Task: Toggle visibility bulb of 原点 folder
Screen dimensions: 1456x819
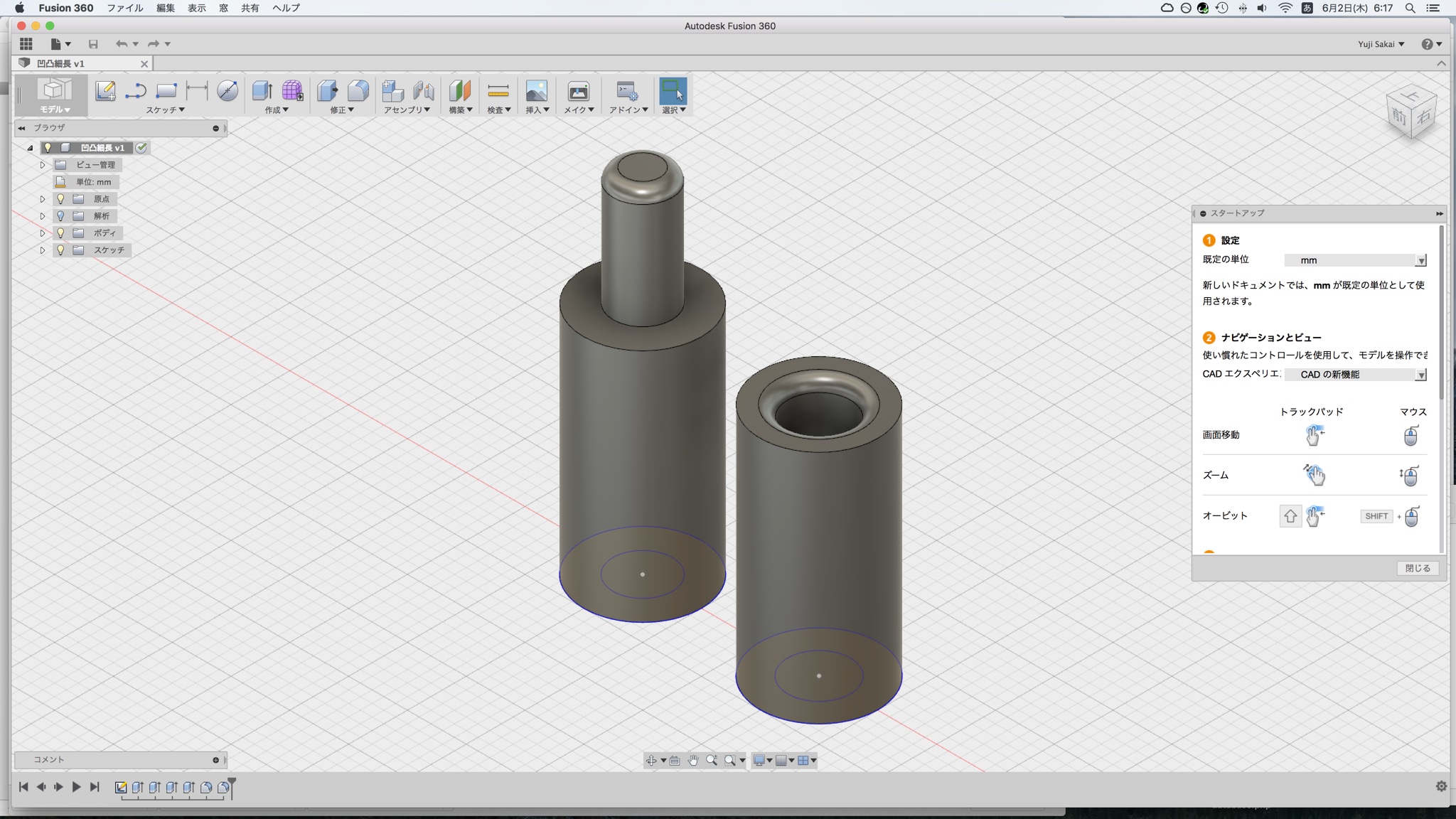Action: tap(61, 199)
